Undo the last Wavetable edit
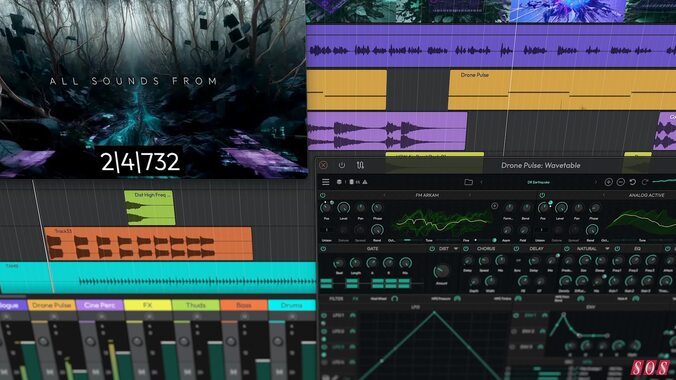 (632, 182)
